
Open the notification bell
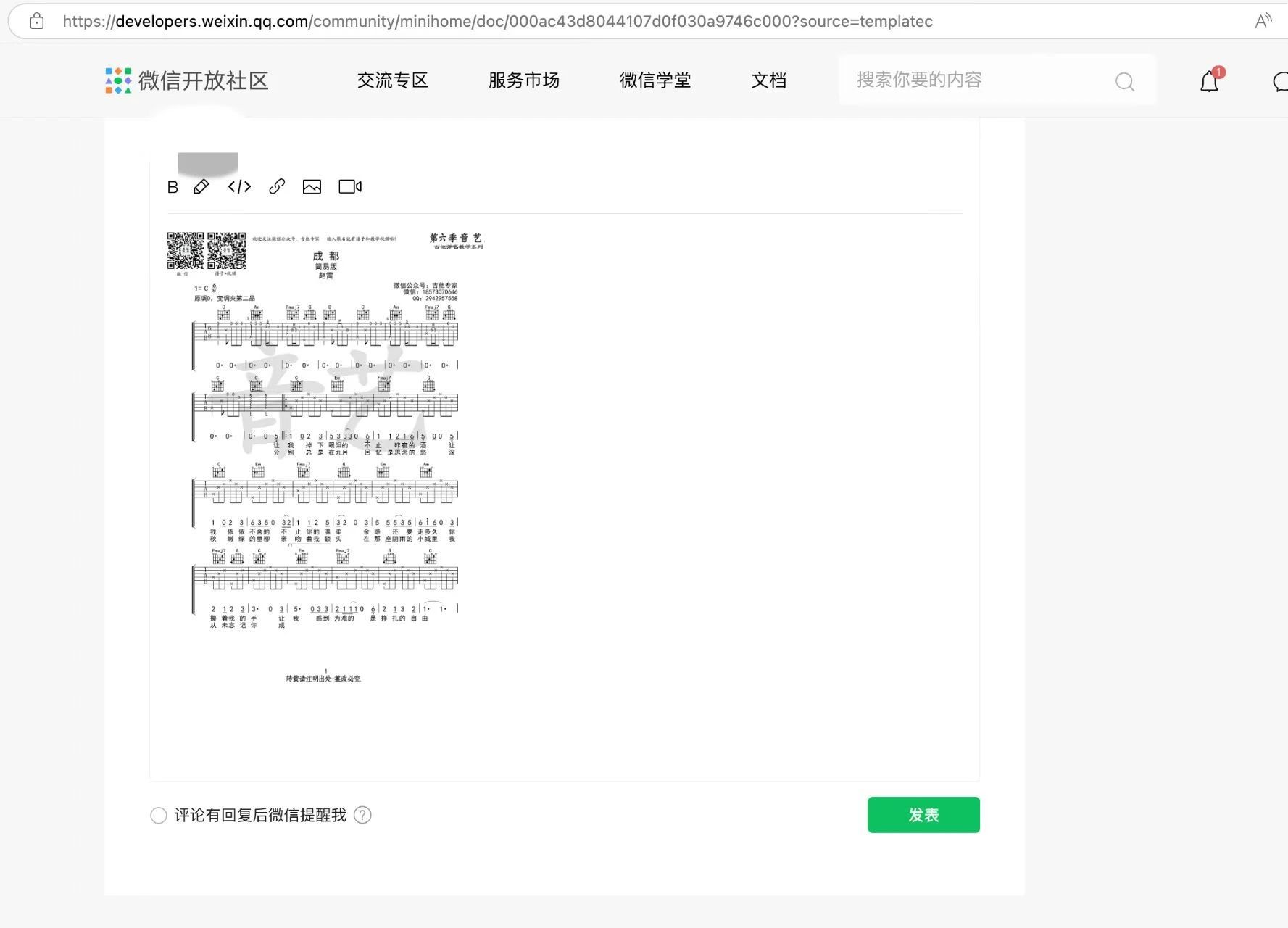tap(1209, 81)
